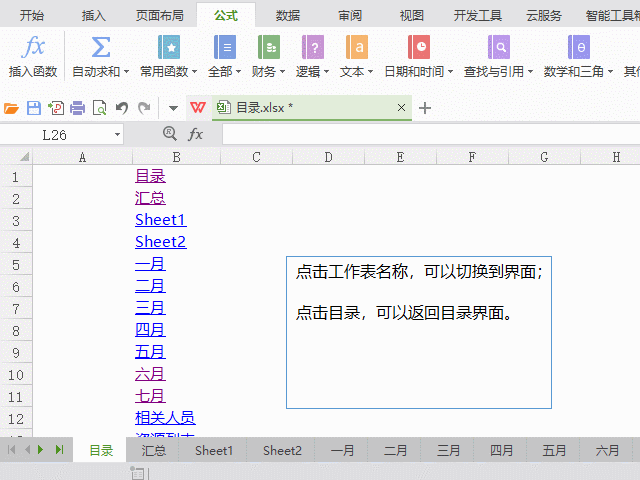Click the 相关人员 hyperlink
This screenshot has height=480, width=640.
coord(165,418)
